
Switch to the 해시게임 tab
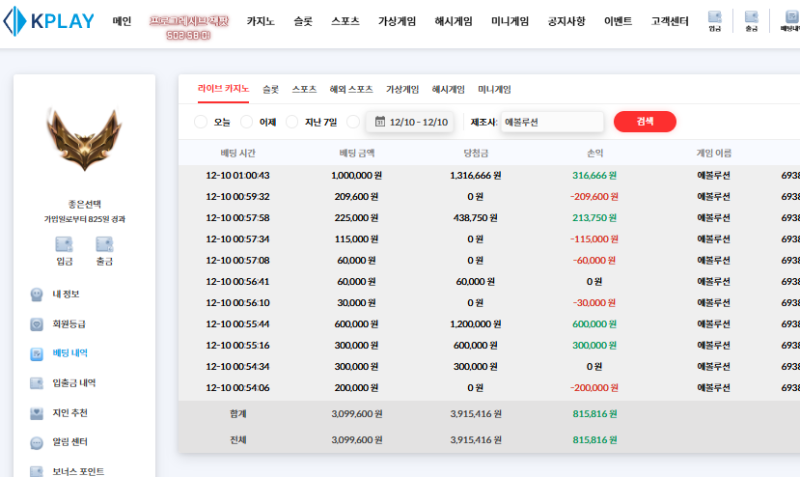point(448,89)
